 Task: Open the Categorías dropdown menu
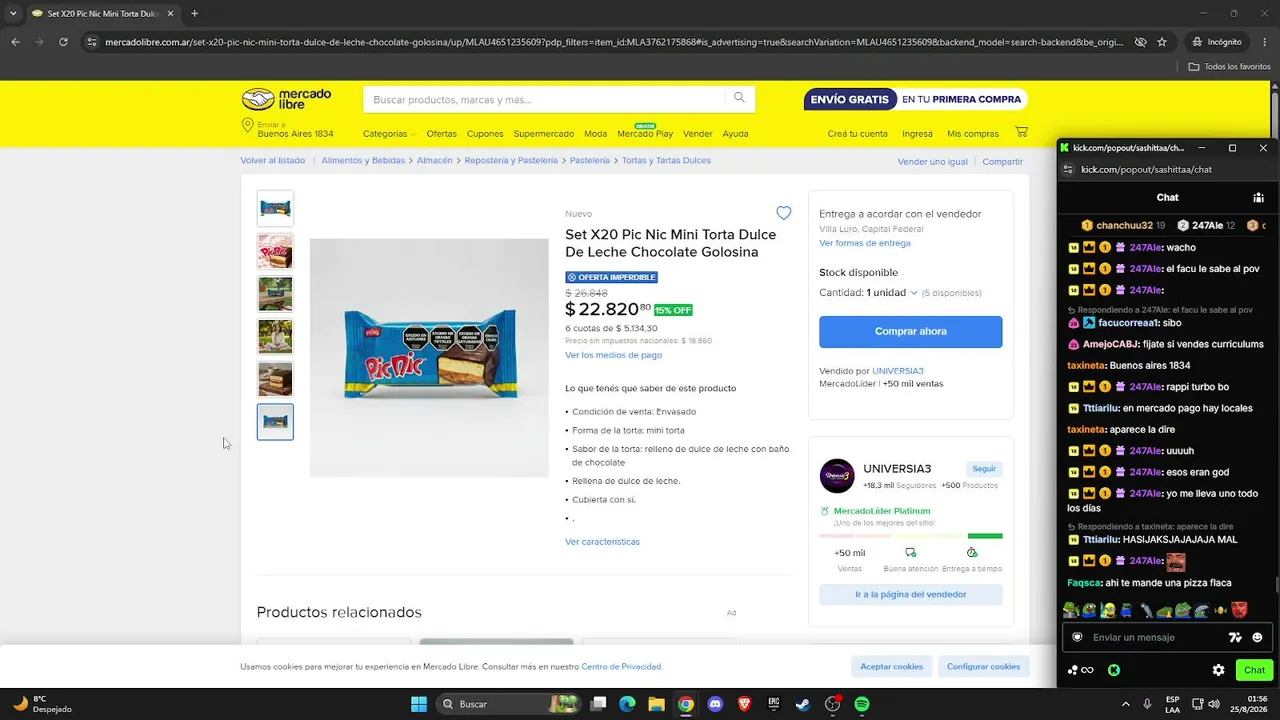389,134
